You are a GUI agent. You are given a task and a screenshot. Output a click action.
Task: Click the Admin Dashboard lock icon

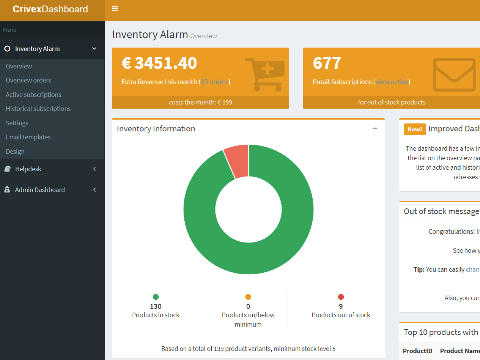tap(7, 190)
